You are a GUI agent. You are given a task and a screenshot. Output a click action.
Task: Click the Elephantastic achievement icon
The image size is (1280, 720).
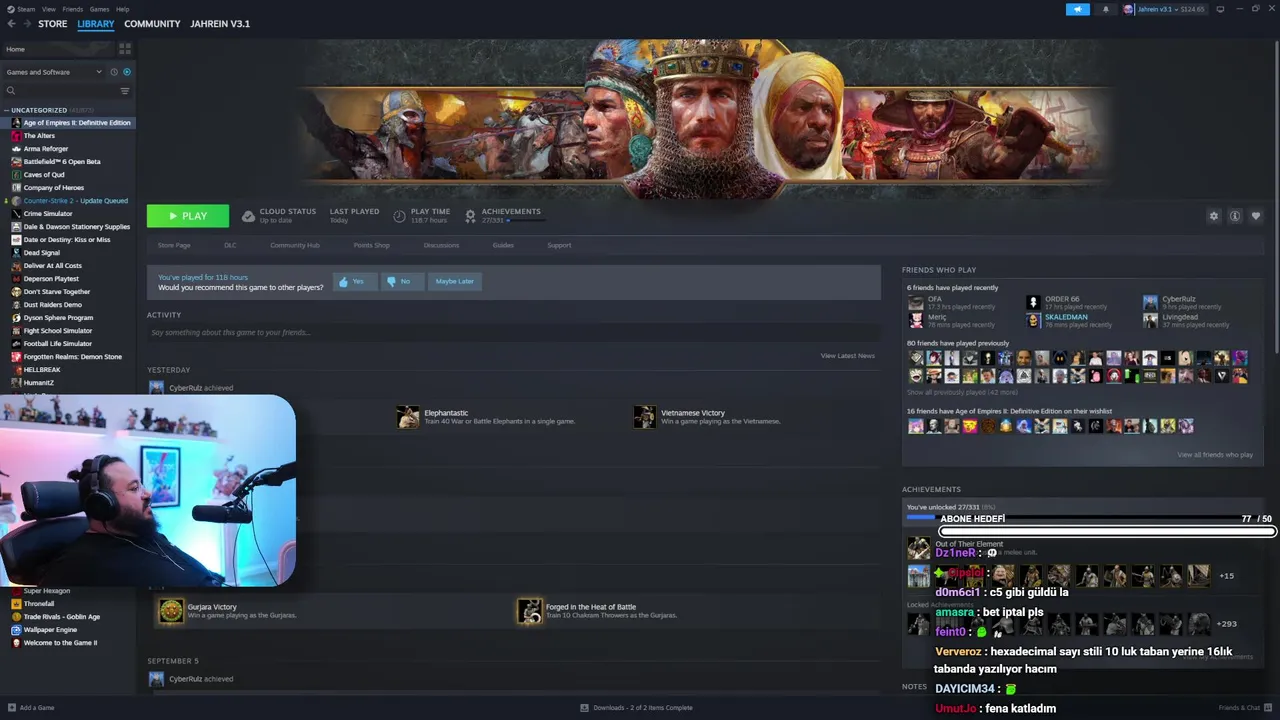pyautogui.click(x=408, y=417)
